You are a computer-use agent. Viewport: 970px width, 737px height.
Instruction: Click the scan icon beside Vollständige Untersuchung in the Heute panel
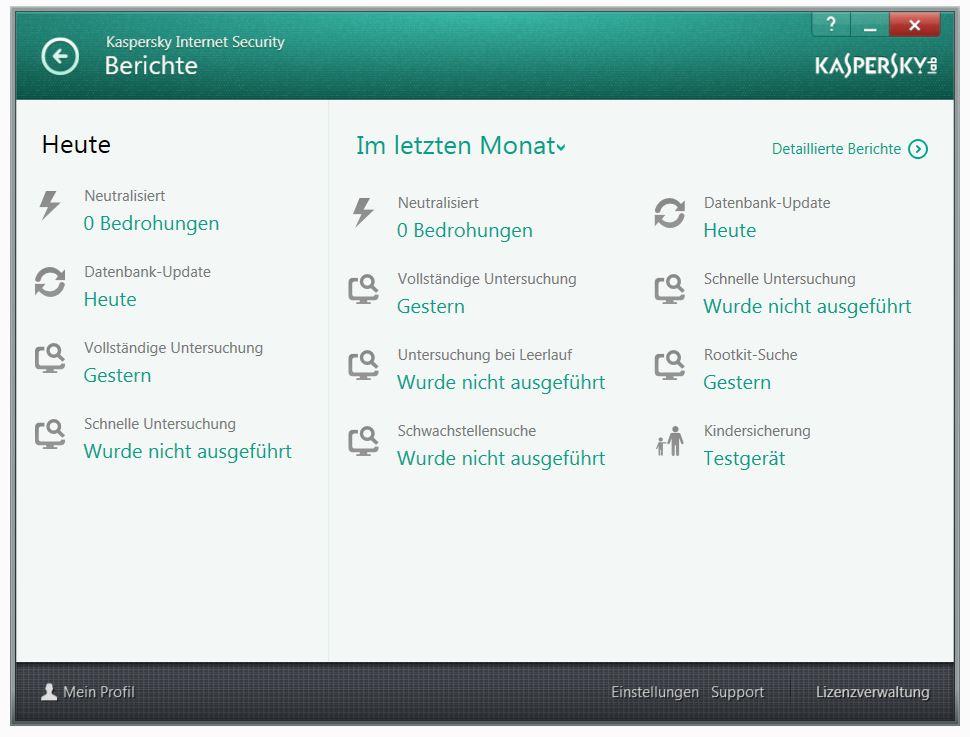50,358
